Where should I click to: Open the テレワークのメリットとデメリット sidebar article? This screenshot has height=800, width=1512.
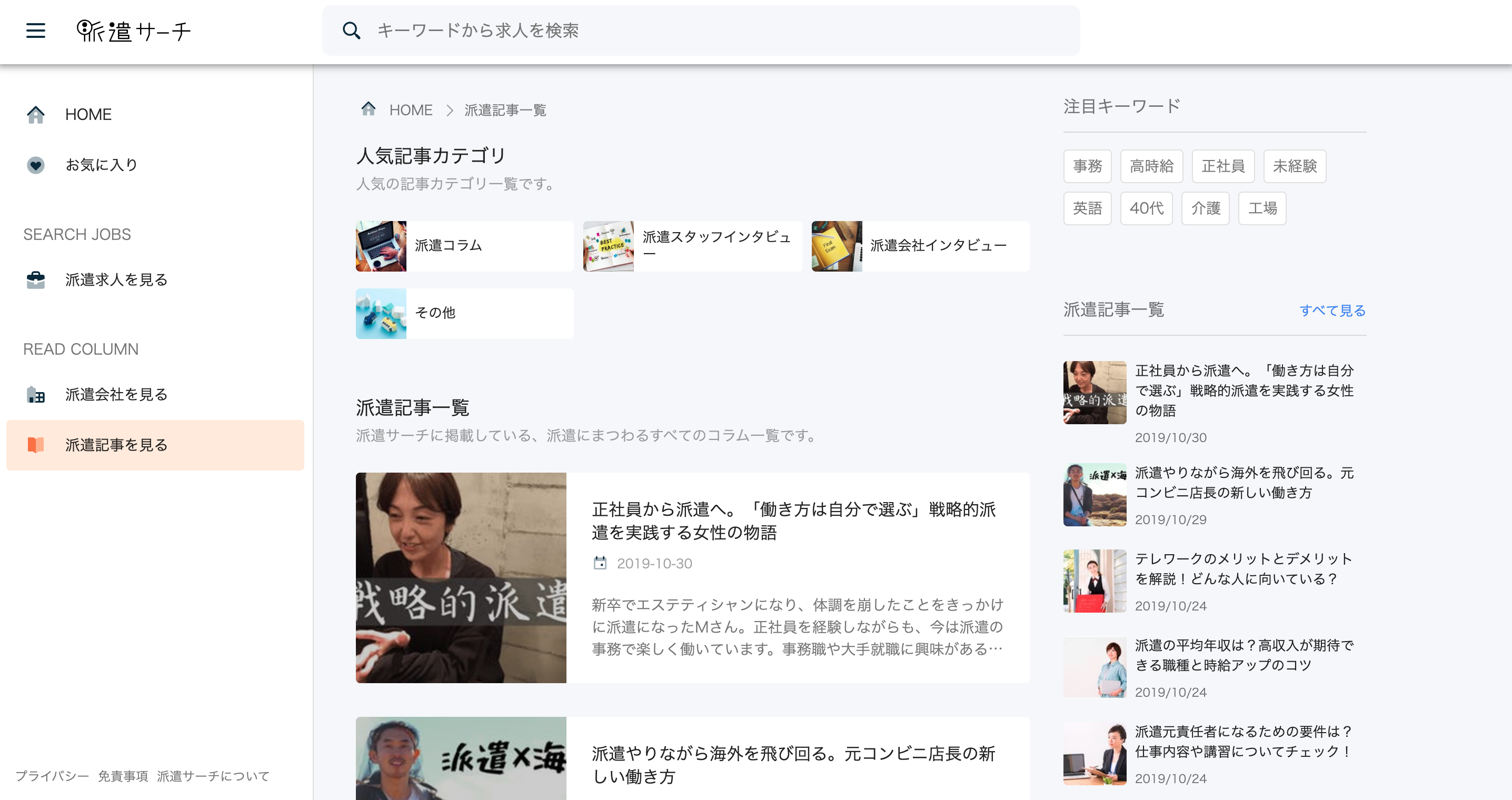click(x=1243, y=568)
